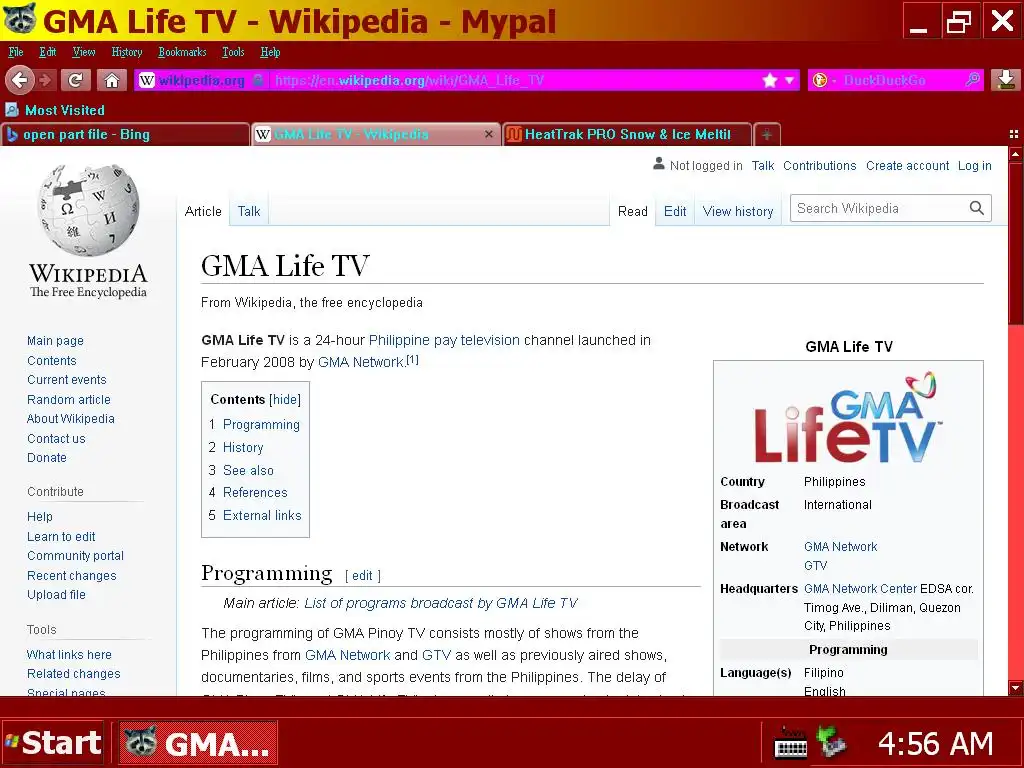Open the article Talk tab
The height and width of the screenshot is (768, 1024).
pos(249,212)
